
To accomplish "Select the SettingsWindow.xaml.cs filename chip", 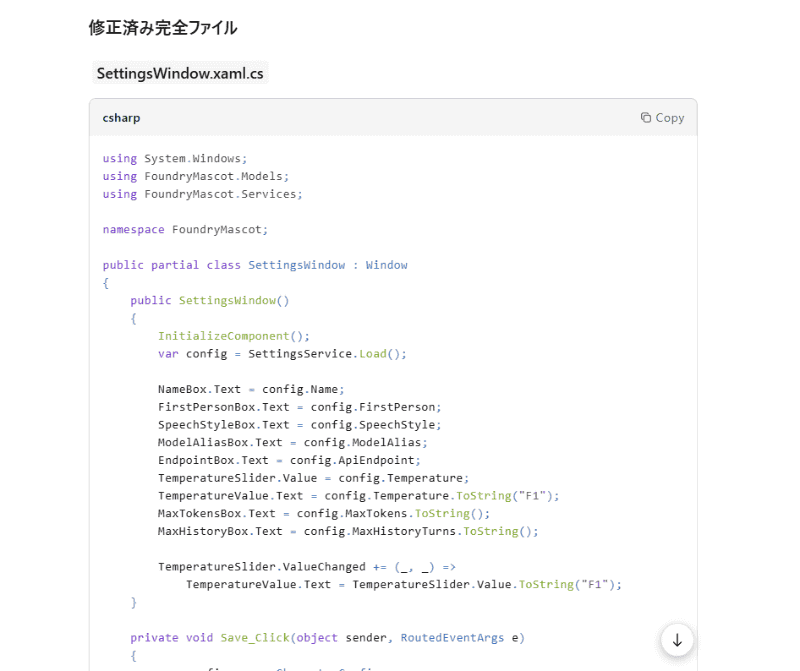I will (x=180, y=73).
